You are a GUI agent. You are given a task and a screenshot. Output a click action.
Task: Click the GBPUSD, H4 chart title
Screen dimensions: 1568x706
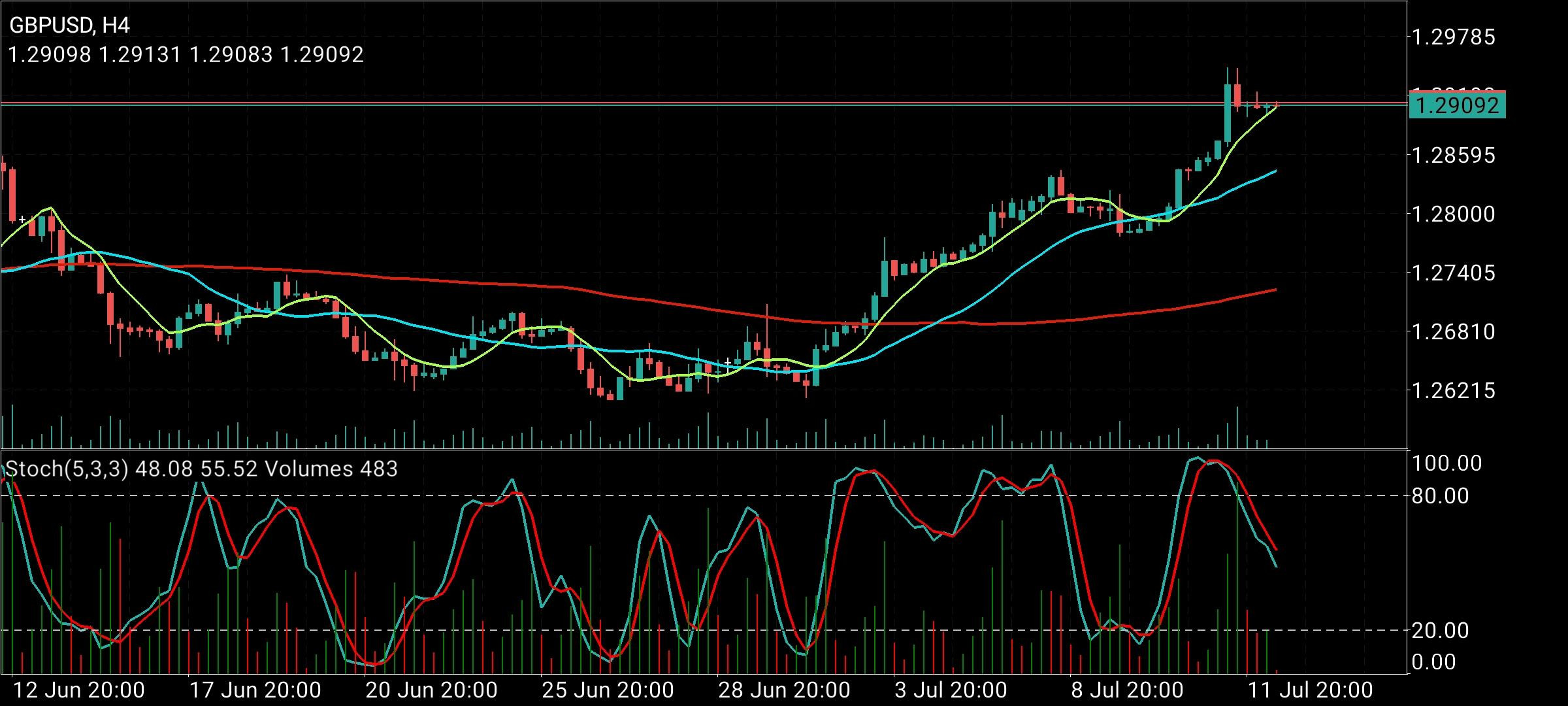(69, 26)
